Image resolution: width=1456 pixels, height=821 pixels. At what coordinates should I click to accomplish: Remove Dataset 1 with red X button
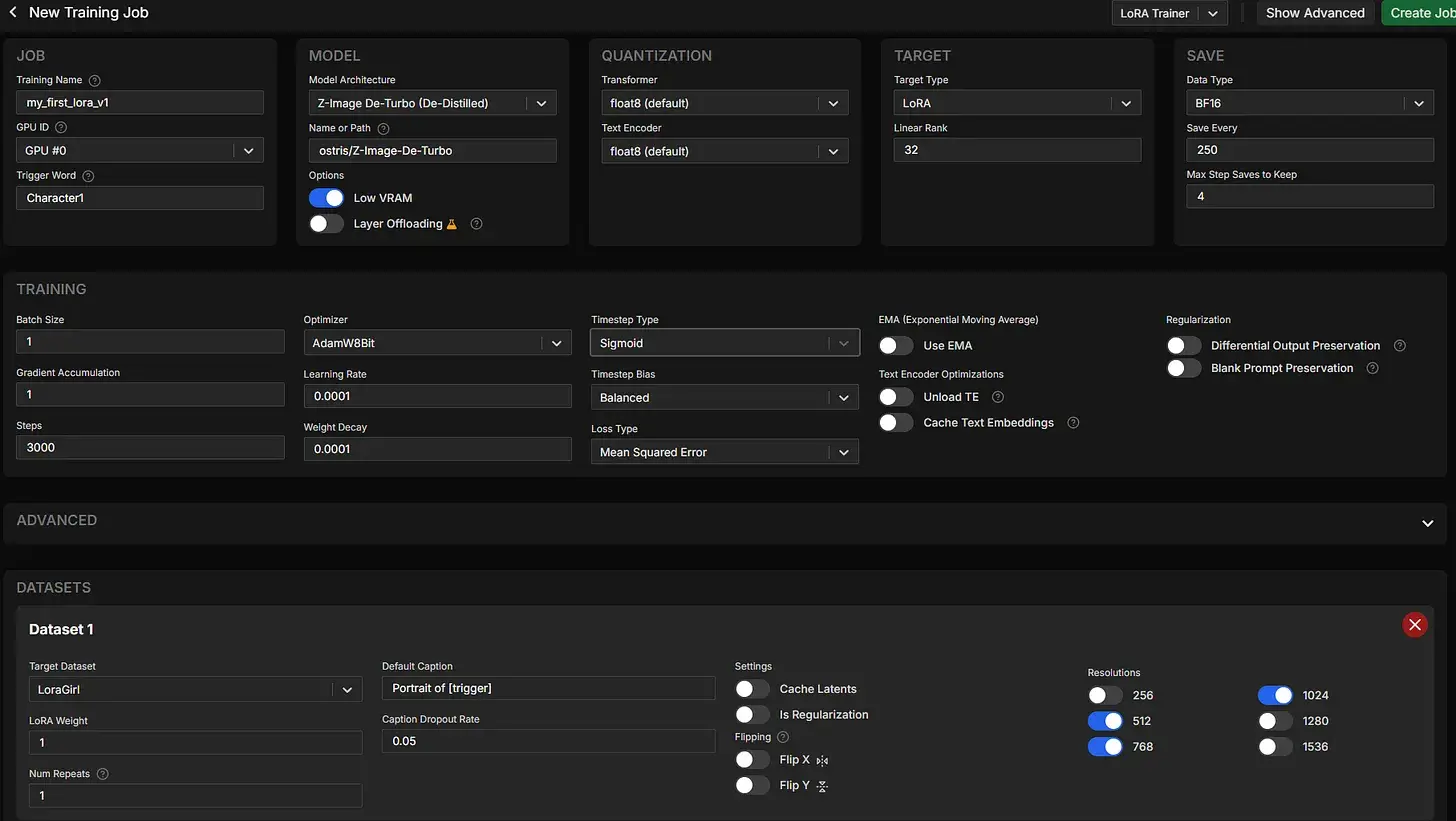tap(1414, 625)
